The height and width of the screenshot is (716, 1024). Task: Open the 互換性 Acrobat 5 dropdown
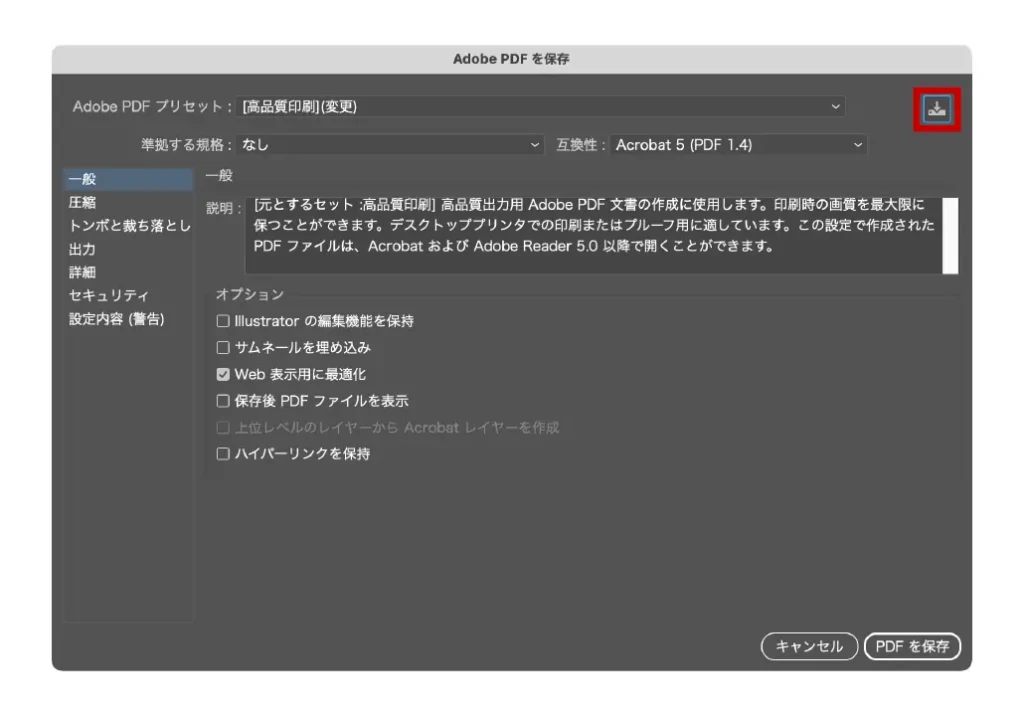click(x=738, y=145)
